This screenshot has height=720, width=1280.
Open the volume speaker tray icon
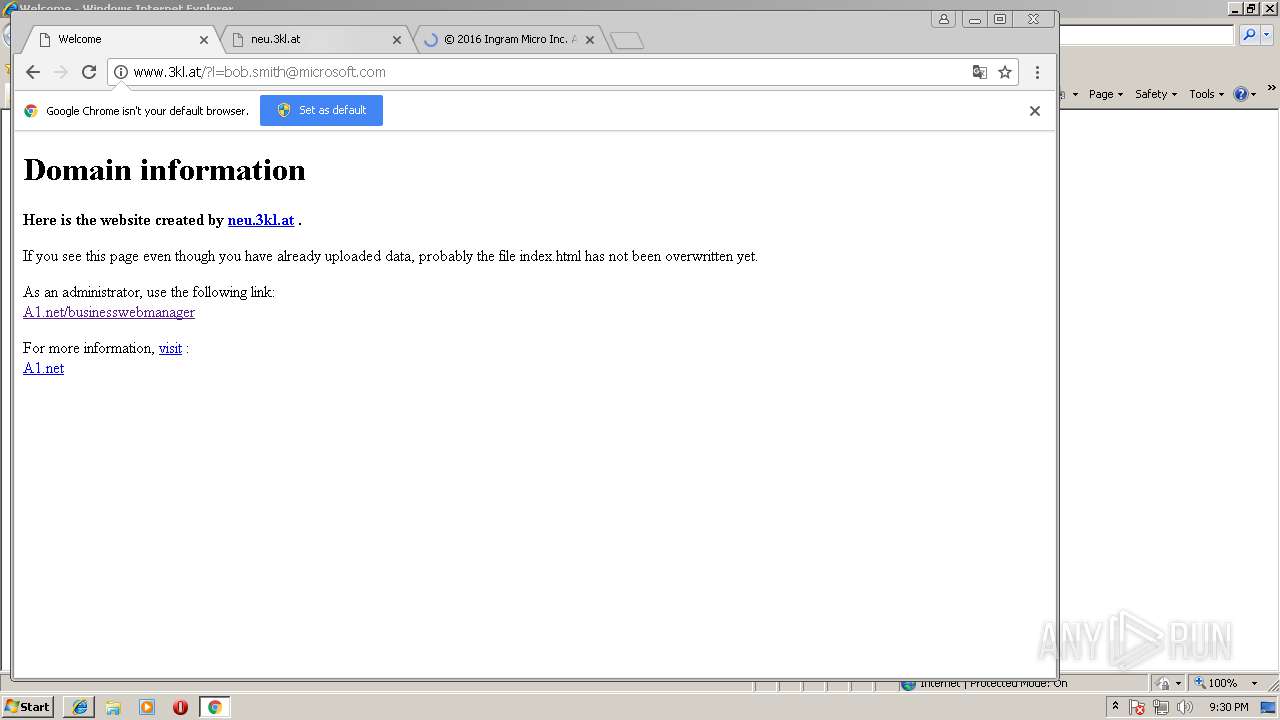click(x=1185, y=707)
